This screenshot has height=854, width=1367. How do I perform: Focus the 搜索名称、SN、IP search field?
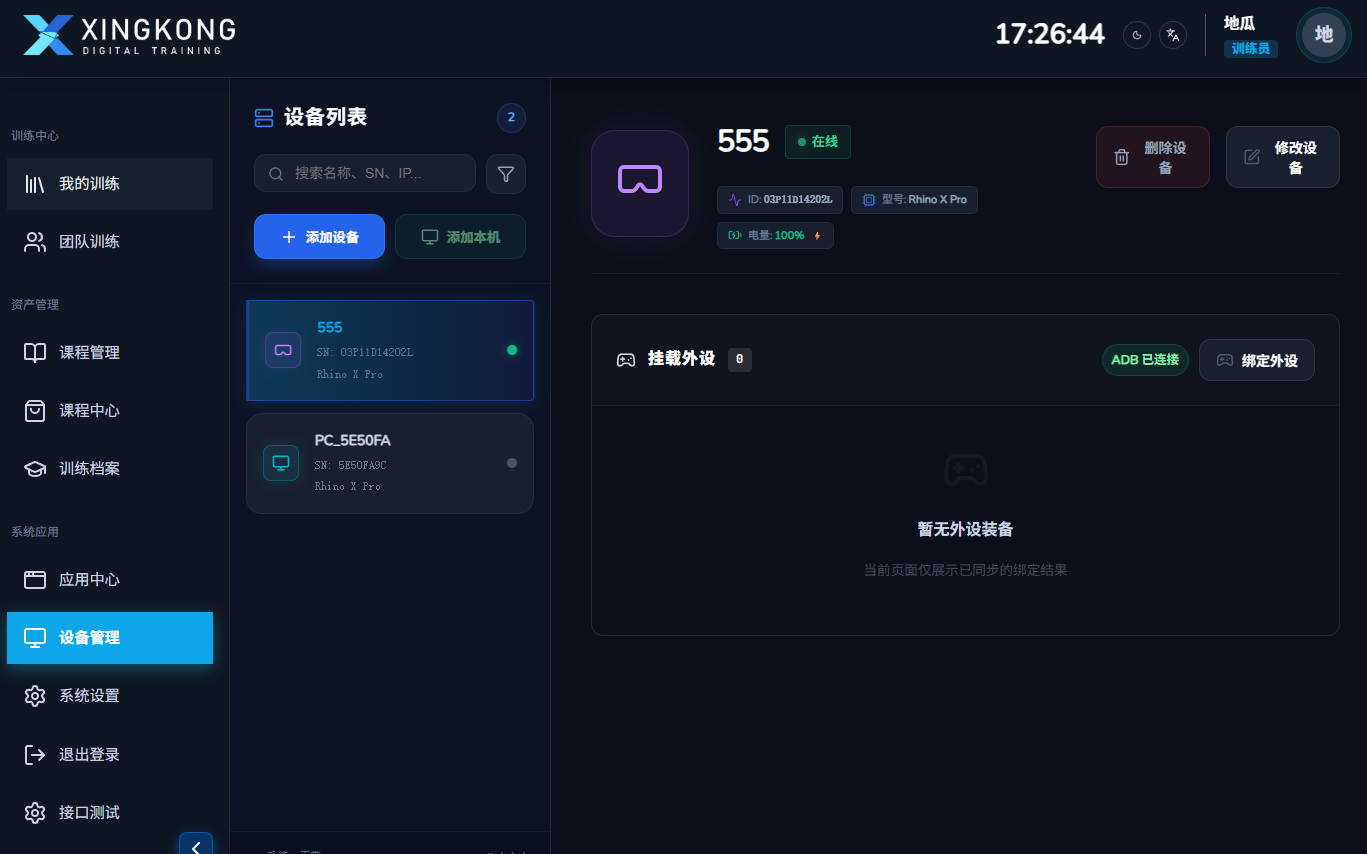point(365,173)
